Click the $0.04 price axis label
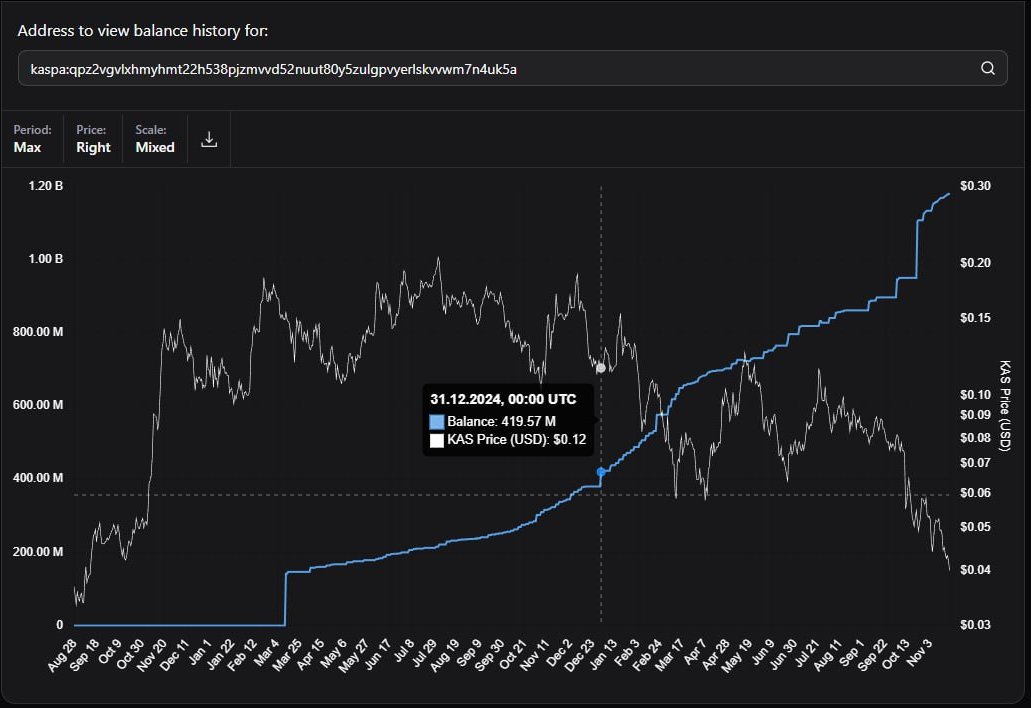 975,570
